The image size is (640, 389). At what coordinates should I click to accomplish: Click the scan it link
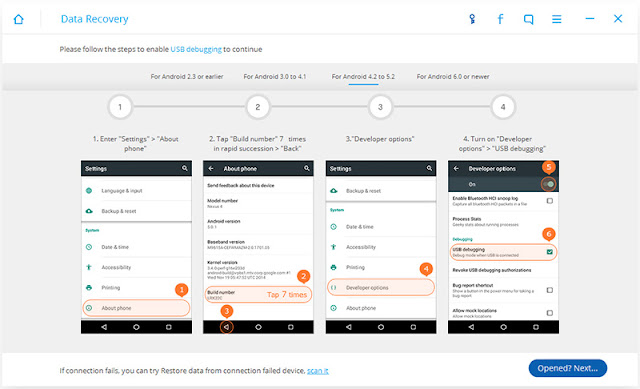(318, 371)
